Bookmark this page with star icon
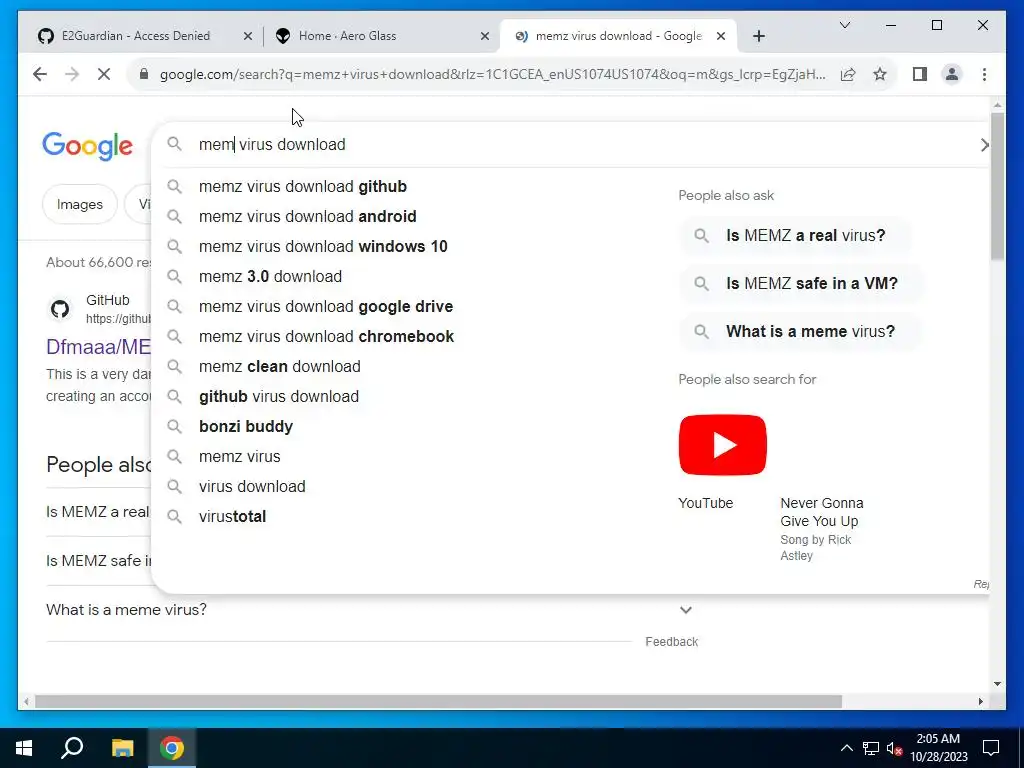This screenshot has height=768, width=1024. (880, 74)
